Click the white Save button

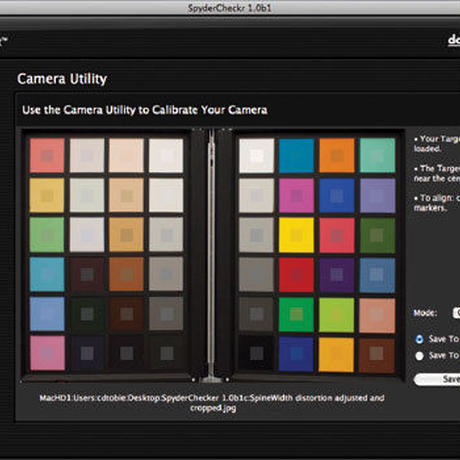[x=437, y=379]
